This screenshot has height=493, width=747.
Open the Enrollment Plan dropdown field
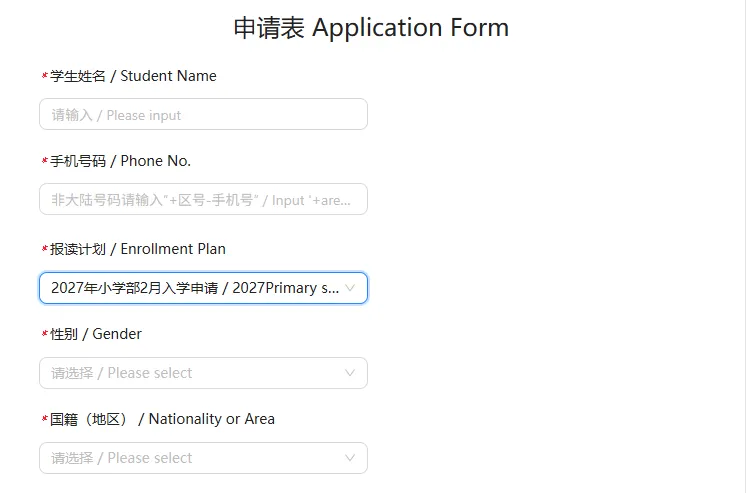[x=203, y=288]
